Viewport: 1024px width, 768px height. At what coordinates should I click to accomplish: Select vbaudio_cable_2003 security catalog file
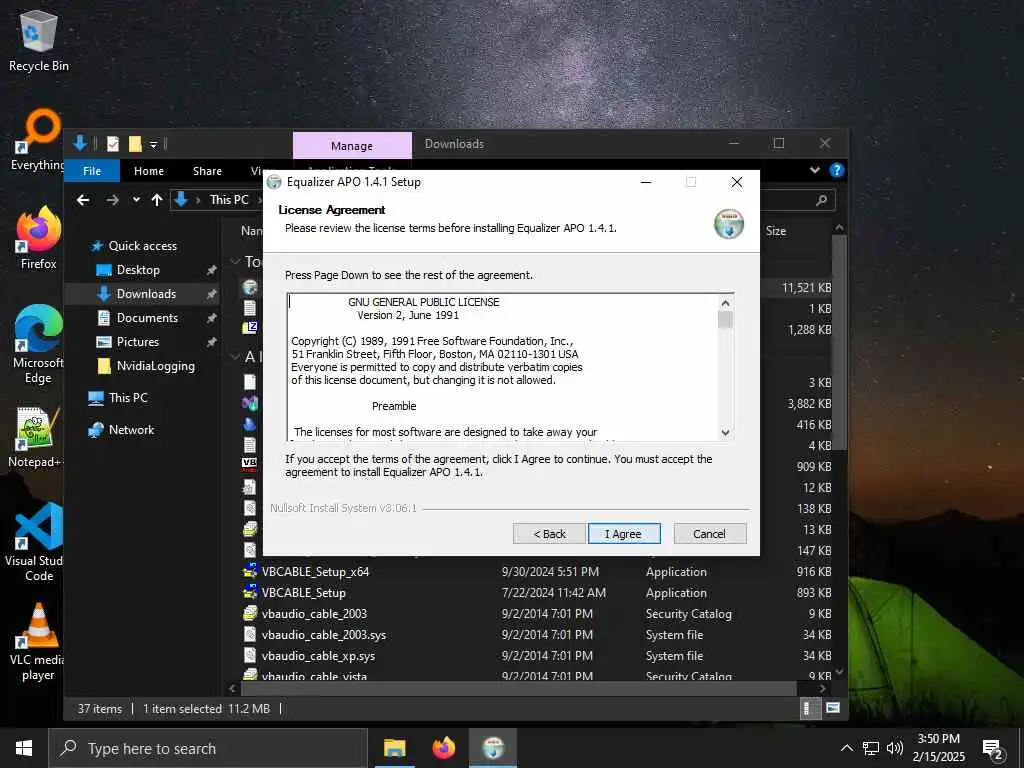pyautogui.click(x=314, y=614)
